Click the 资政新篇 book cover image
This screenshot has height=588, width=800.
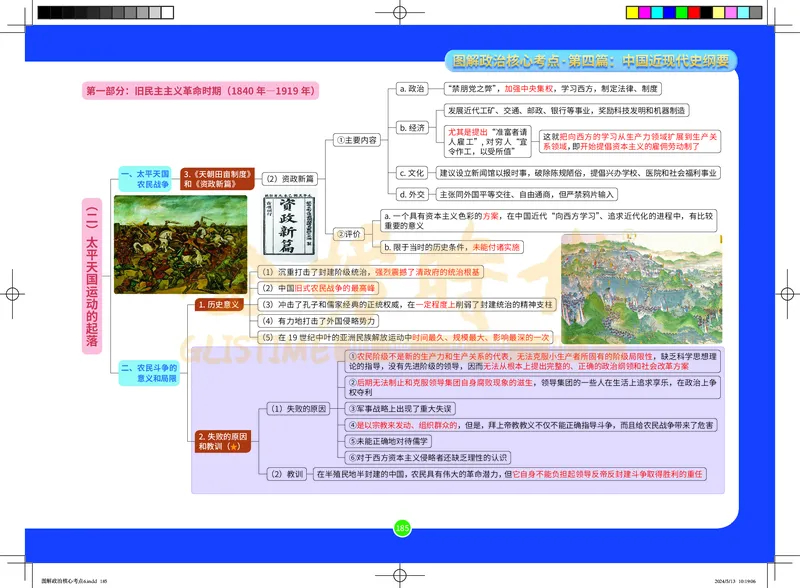click(290, 226)
